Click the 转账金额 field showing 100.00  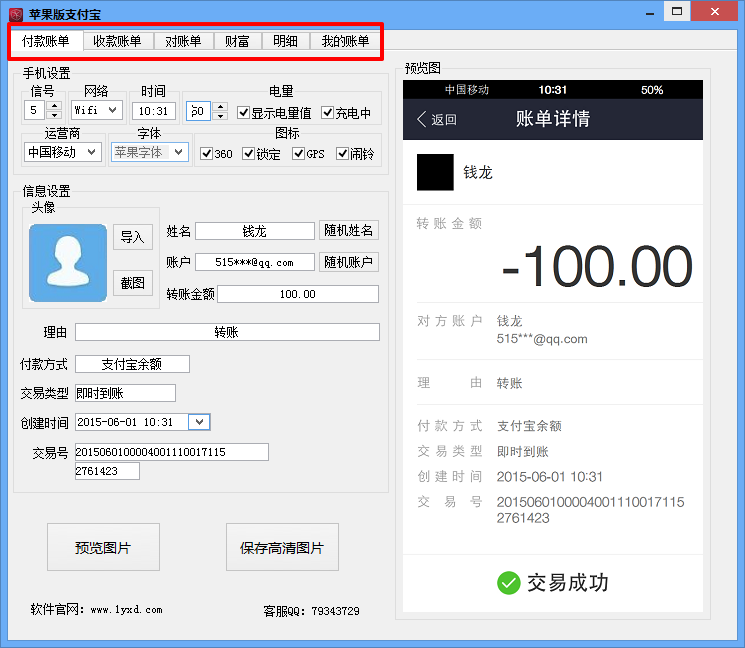tap(298, 294)
